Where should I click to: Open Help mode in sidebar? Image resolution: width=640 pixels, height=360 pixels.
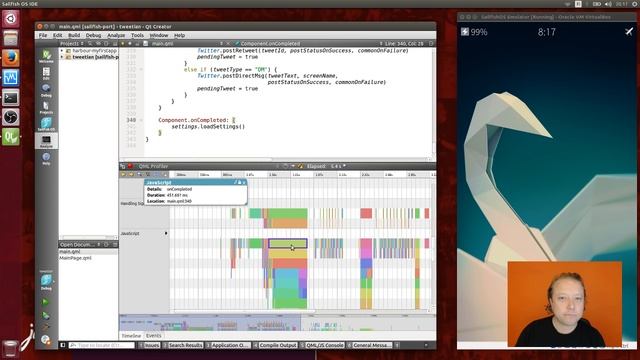46,158
